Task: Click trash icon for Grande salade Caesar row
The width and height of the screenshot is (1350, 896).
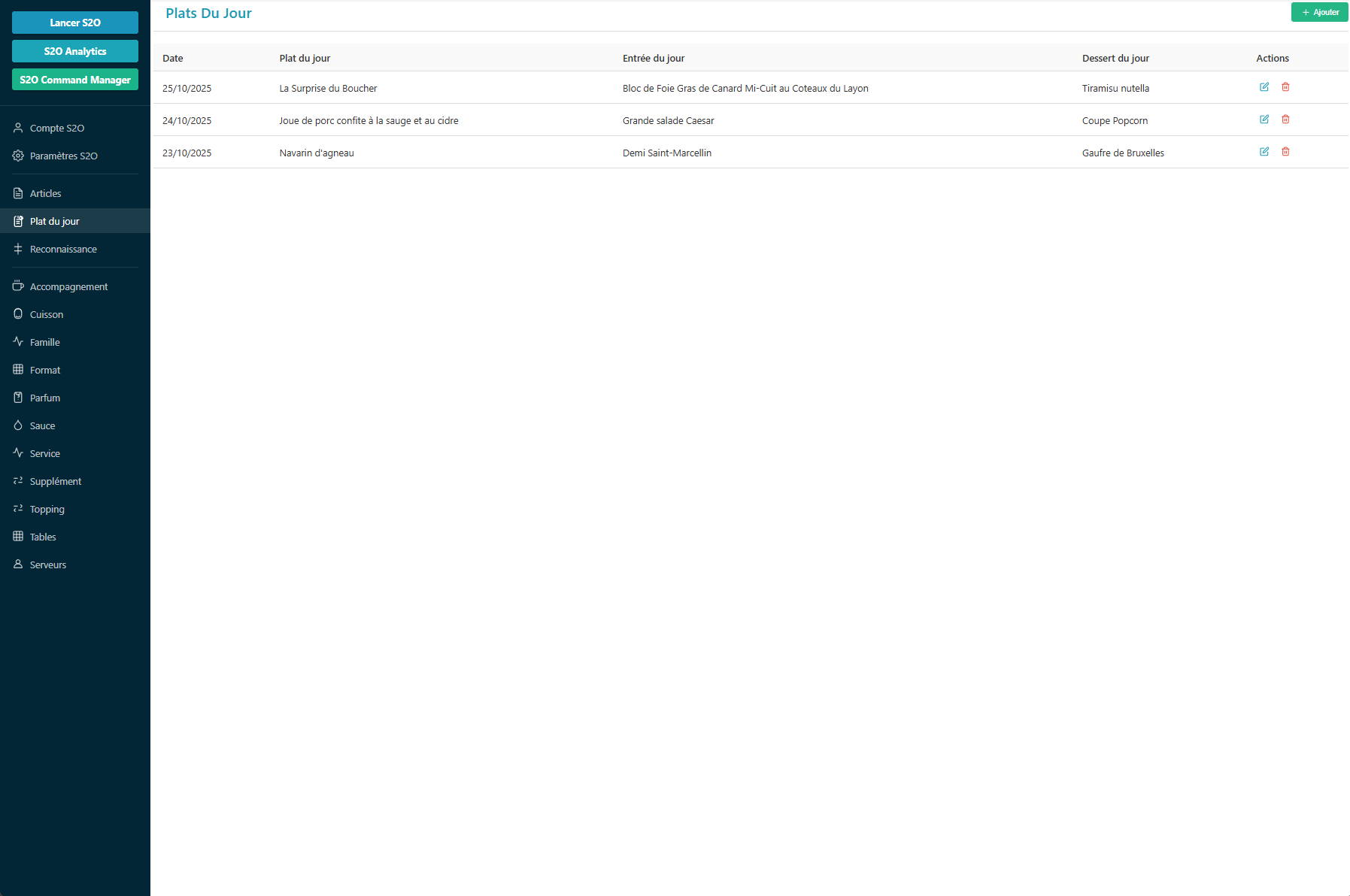Action: [x=1285, y=120]
